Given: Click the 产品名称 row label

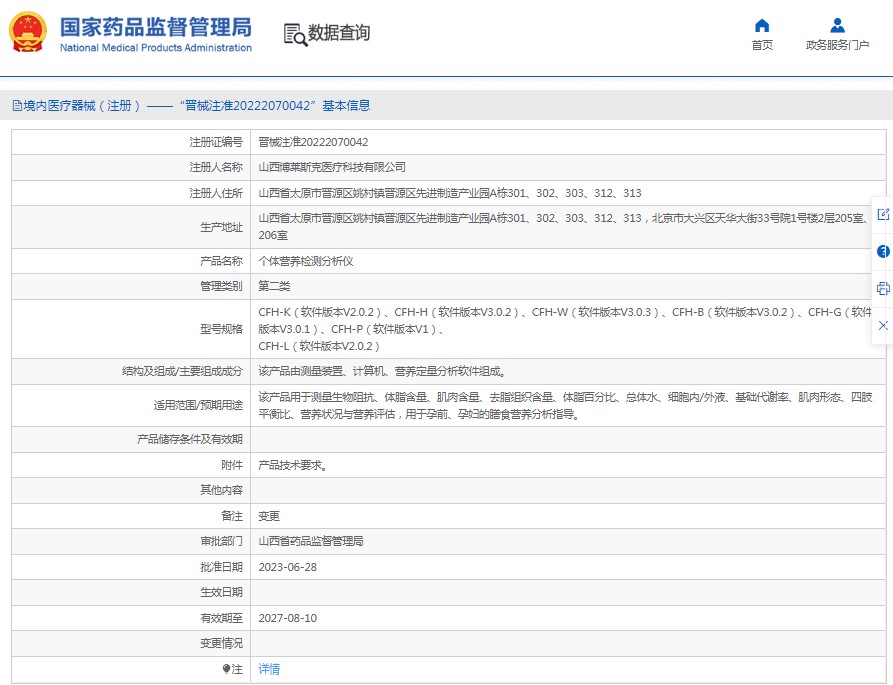Looking at the screenshot, I should point(221,261).
